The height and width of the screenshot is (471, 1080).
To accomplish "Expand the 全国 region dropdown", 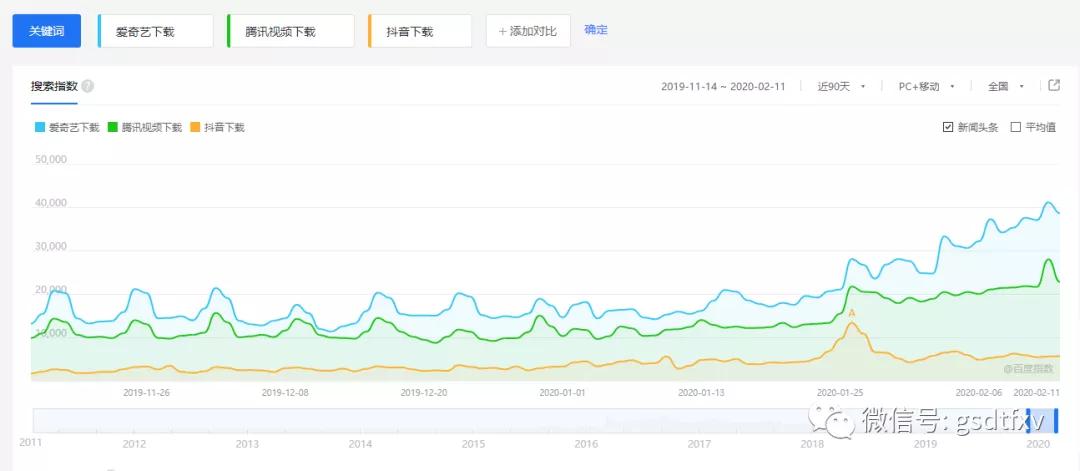I will tap(1006, 86).
